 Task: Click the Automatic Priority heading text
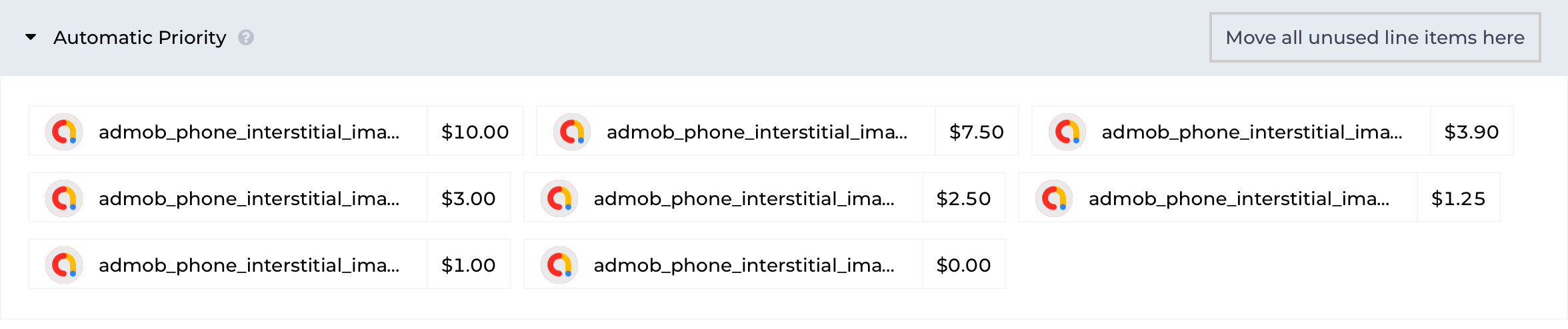[140, 37]
